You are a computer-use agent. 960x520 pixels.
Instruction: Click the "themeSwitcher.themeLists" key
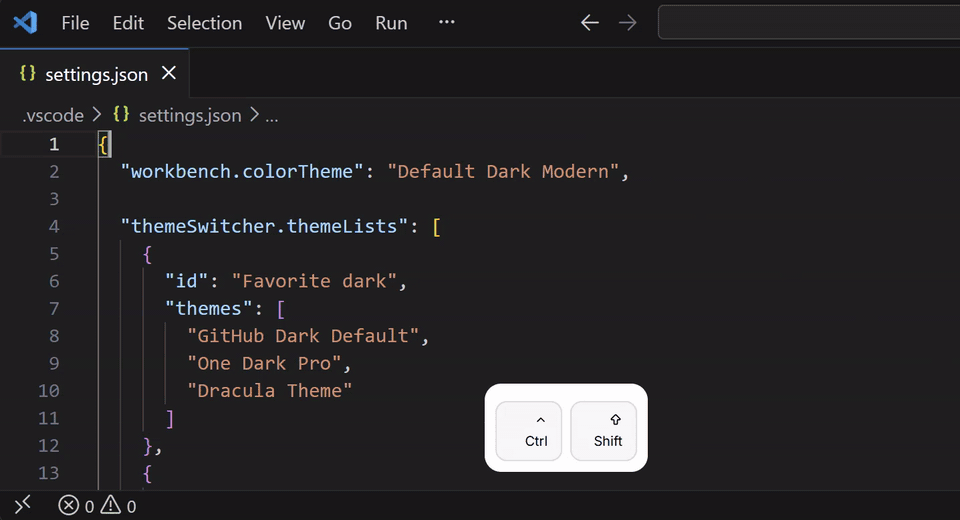point(264,227)
